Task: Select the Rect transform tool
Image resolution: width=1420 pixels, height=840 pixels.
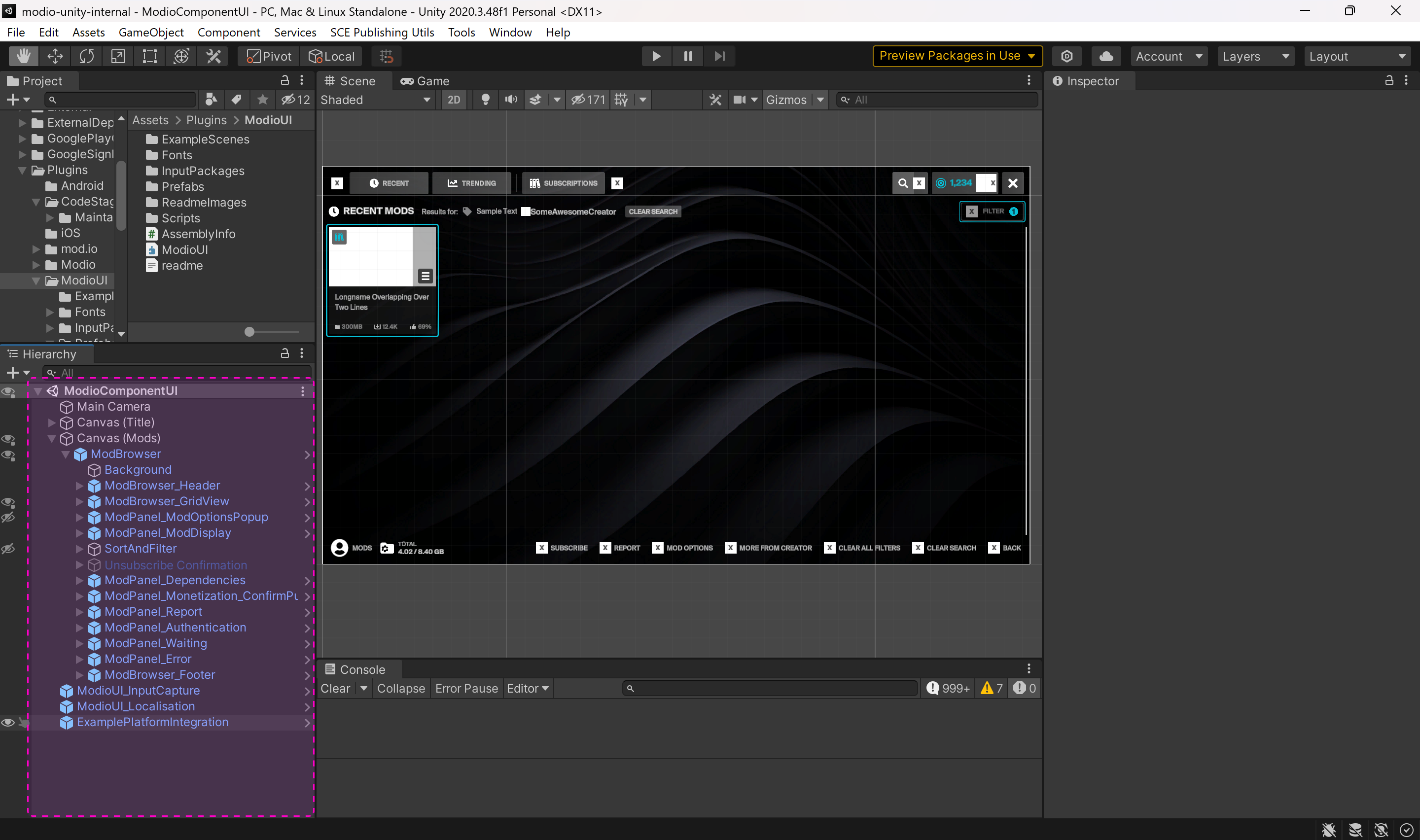Action: click(x=150, y=56)
